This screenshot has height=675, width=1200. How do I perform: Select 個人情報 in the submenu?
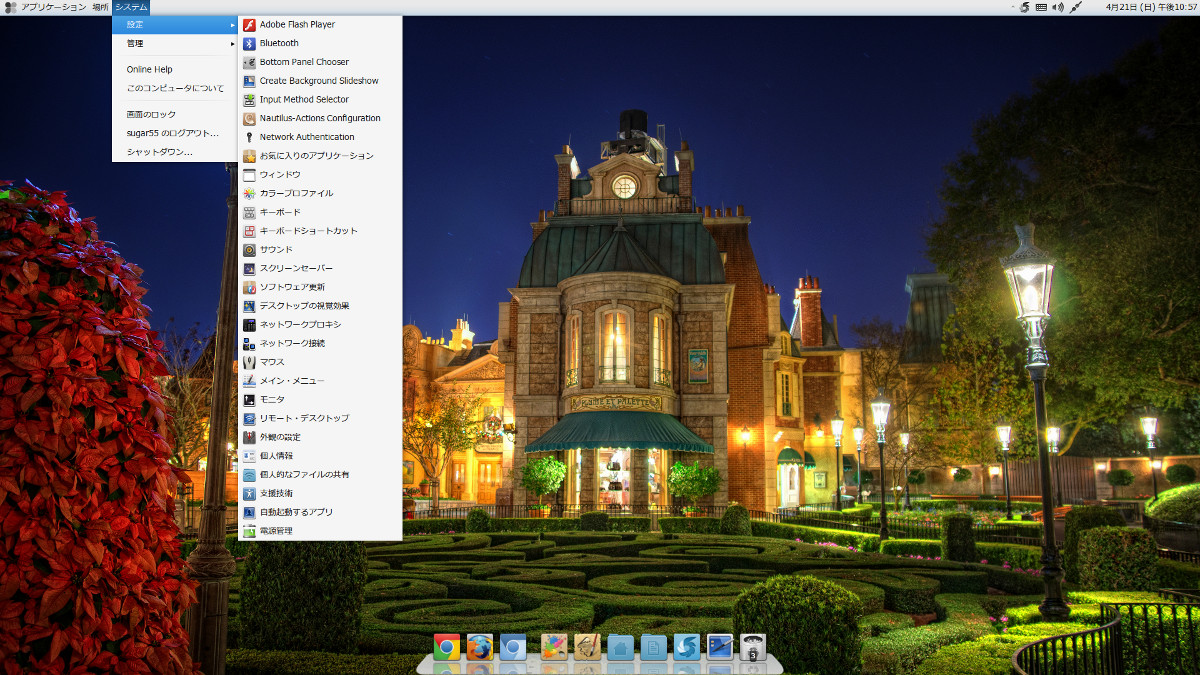[320, 456]
